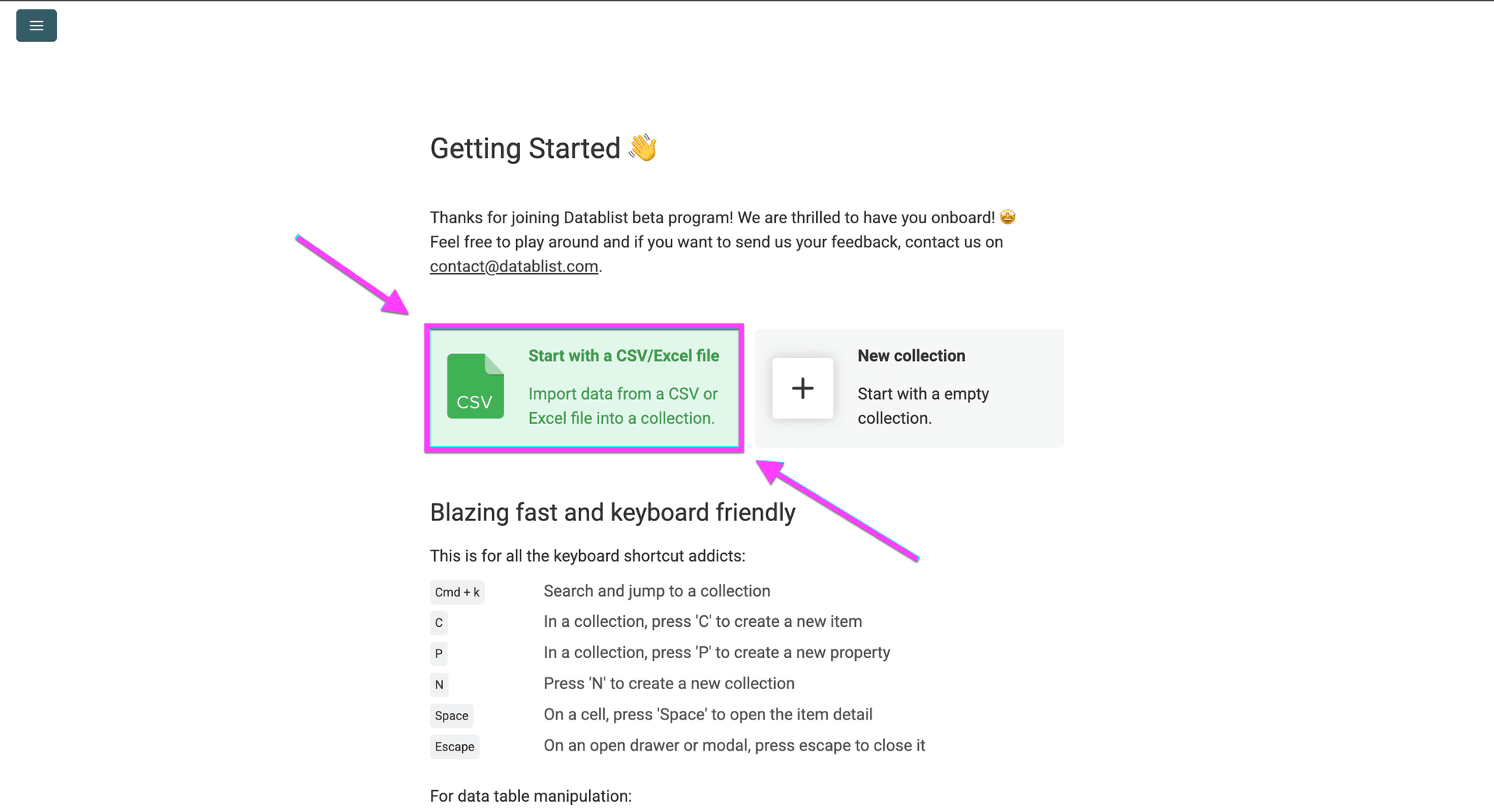
Task: Create a New collection with empty data
Action: (x=909, y=388)
